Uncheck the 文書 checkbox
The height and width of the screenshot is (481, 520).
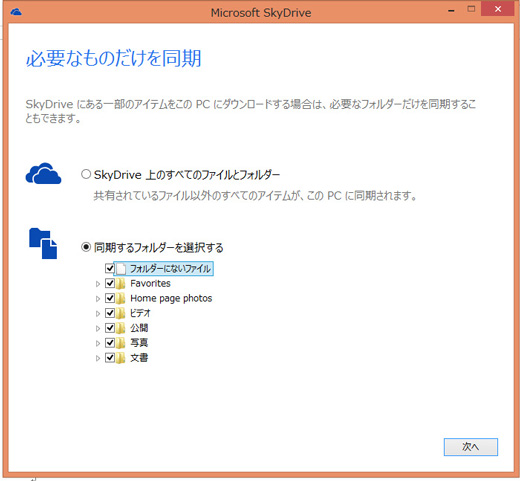(110, 358)
